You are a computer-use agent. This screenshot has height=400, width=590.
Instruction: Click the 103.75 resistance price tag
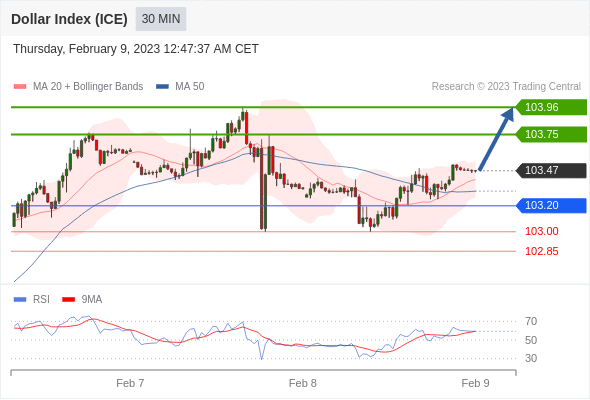pyautogui.click(x=551, y=134)
